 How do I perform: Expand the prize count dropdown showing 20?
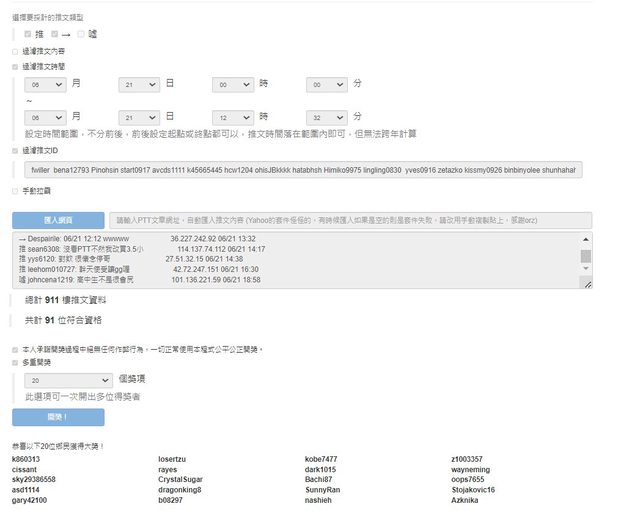point(68,381)
